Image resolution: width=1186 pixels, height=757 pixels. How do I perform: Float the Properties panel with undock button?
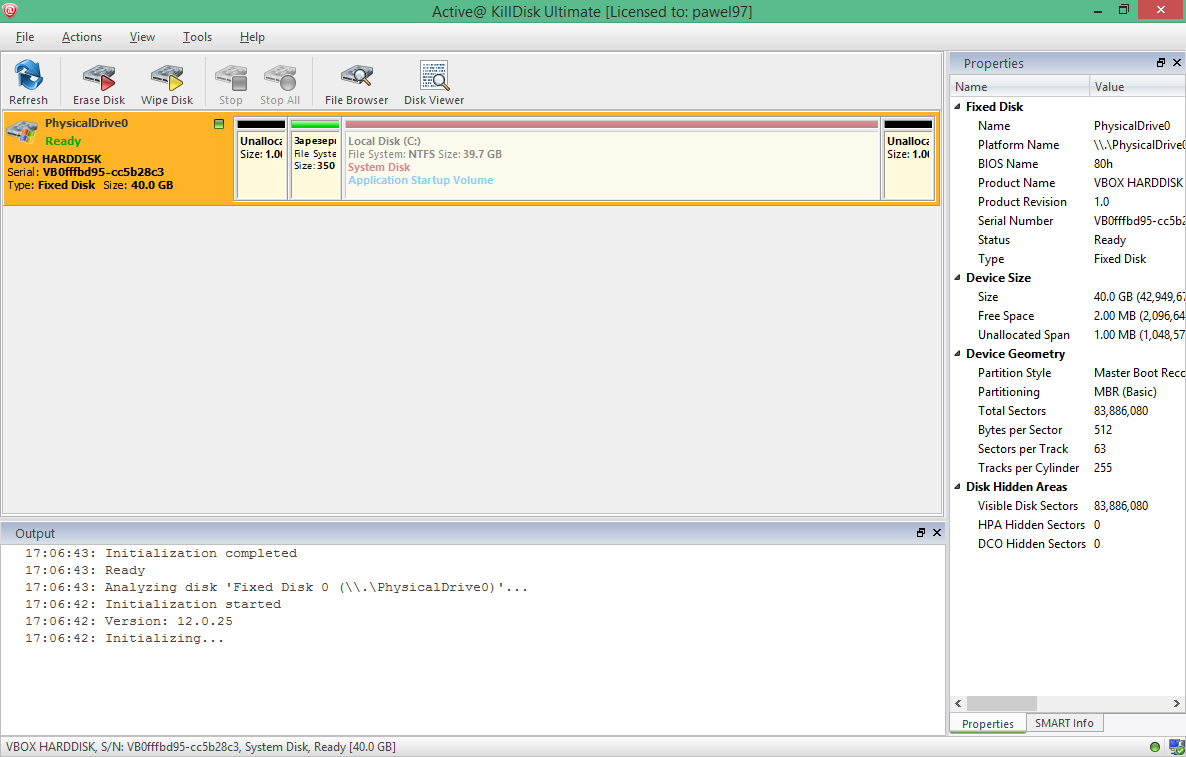[1161, 63]
